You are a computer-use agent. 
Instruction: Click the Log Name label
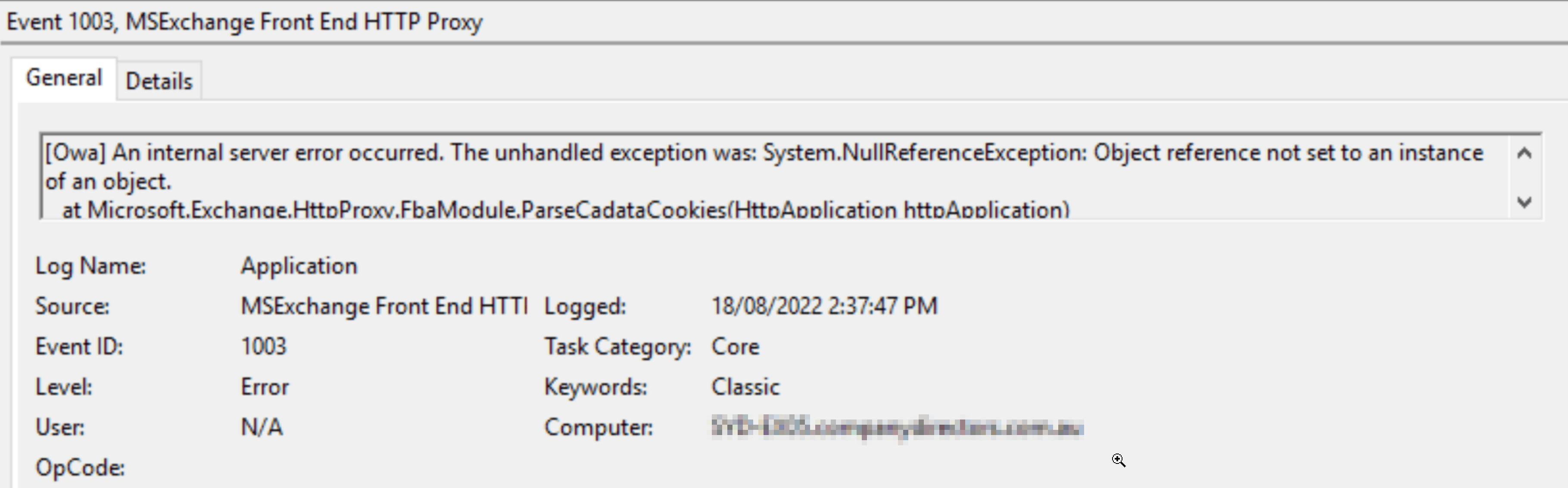pos(90,266)
